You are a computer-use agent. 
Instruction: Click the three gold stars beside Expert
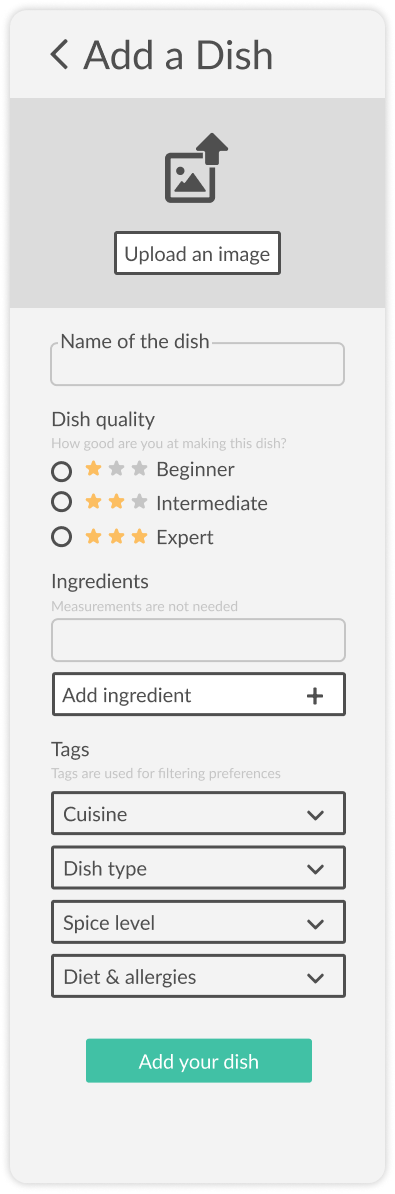coord(116,537)
